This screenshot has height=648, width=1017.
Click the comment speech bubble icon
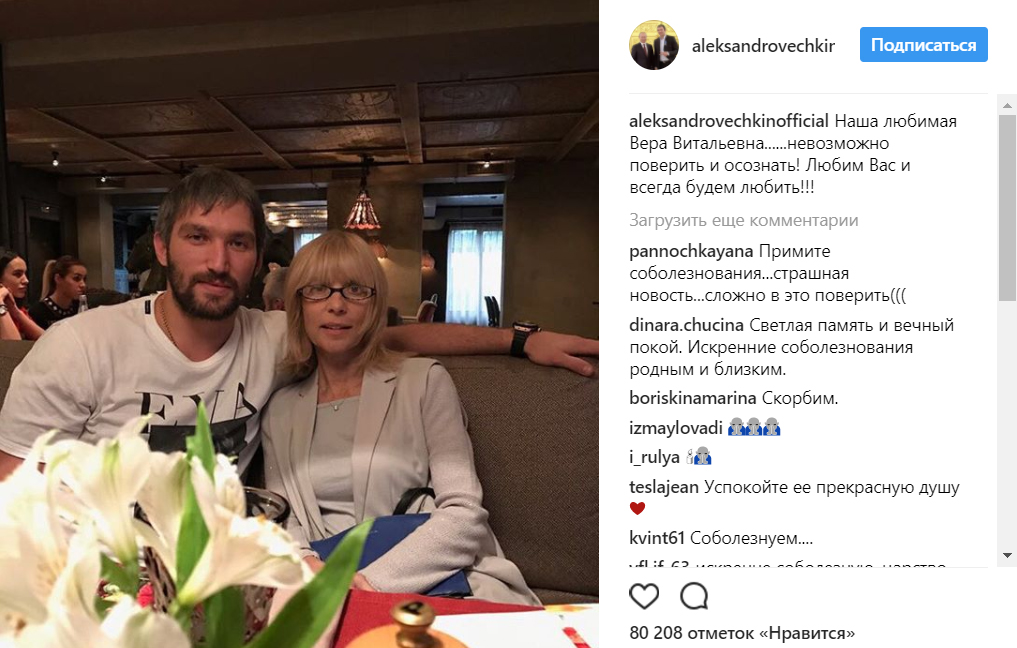(x=694, y=596)
